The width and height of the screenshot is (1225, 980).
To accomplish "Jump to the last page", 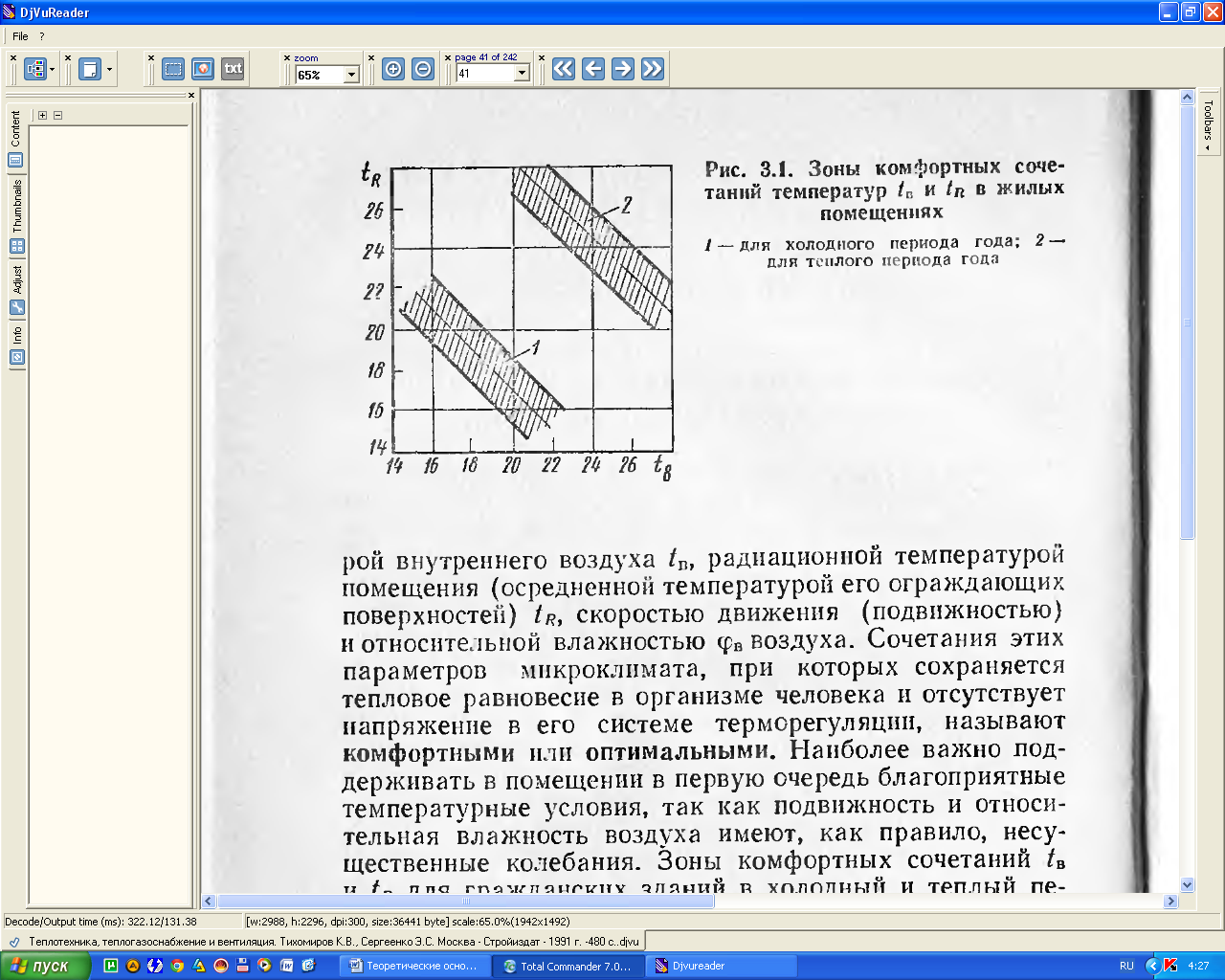I will (x=653, y=69).
